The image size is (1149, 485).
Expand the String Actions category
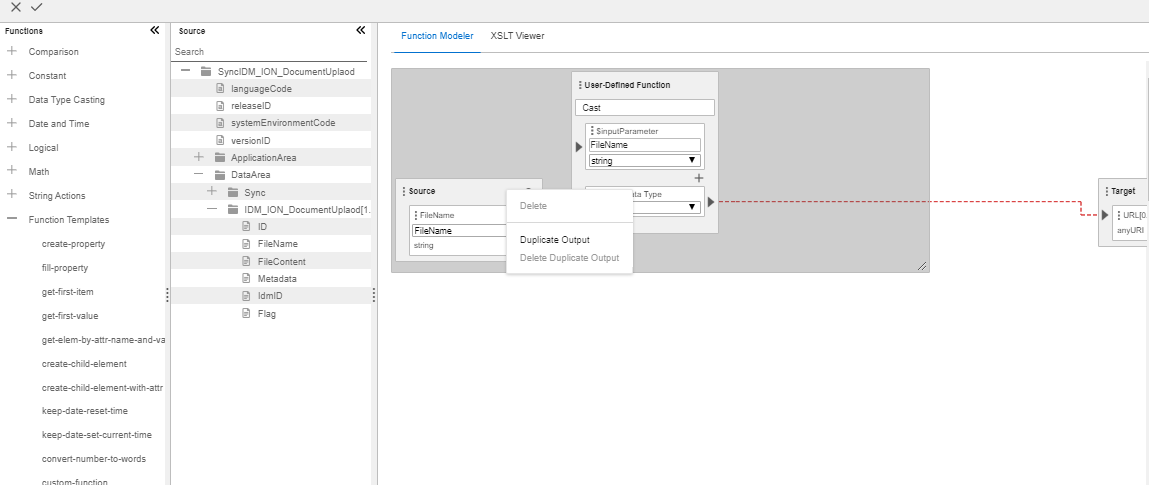(x=12, y=195)
